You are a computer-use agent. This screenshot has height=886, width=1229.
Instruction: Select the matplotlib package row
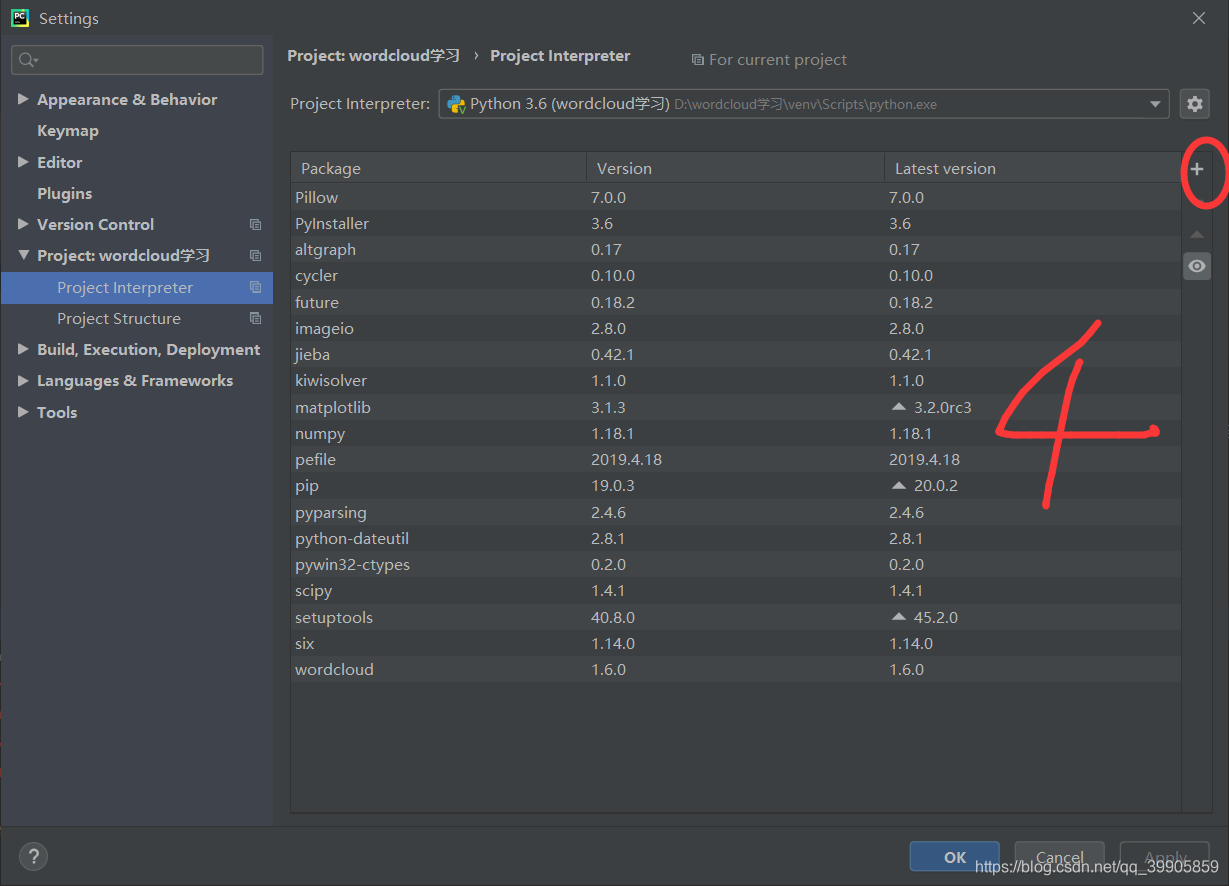[735, 407]
